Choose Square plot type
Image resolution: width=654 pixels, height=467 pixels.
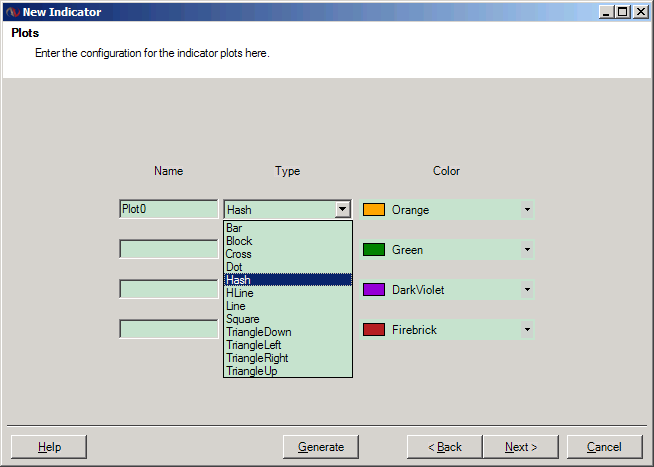pos(288,319)
